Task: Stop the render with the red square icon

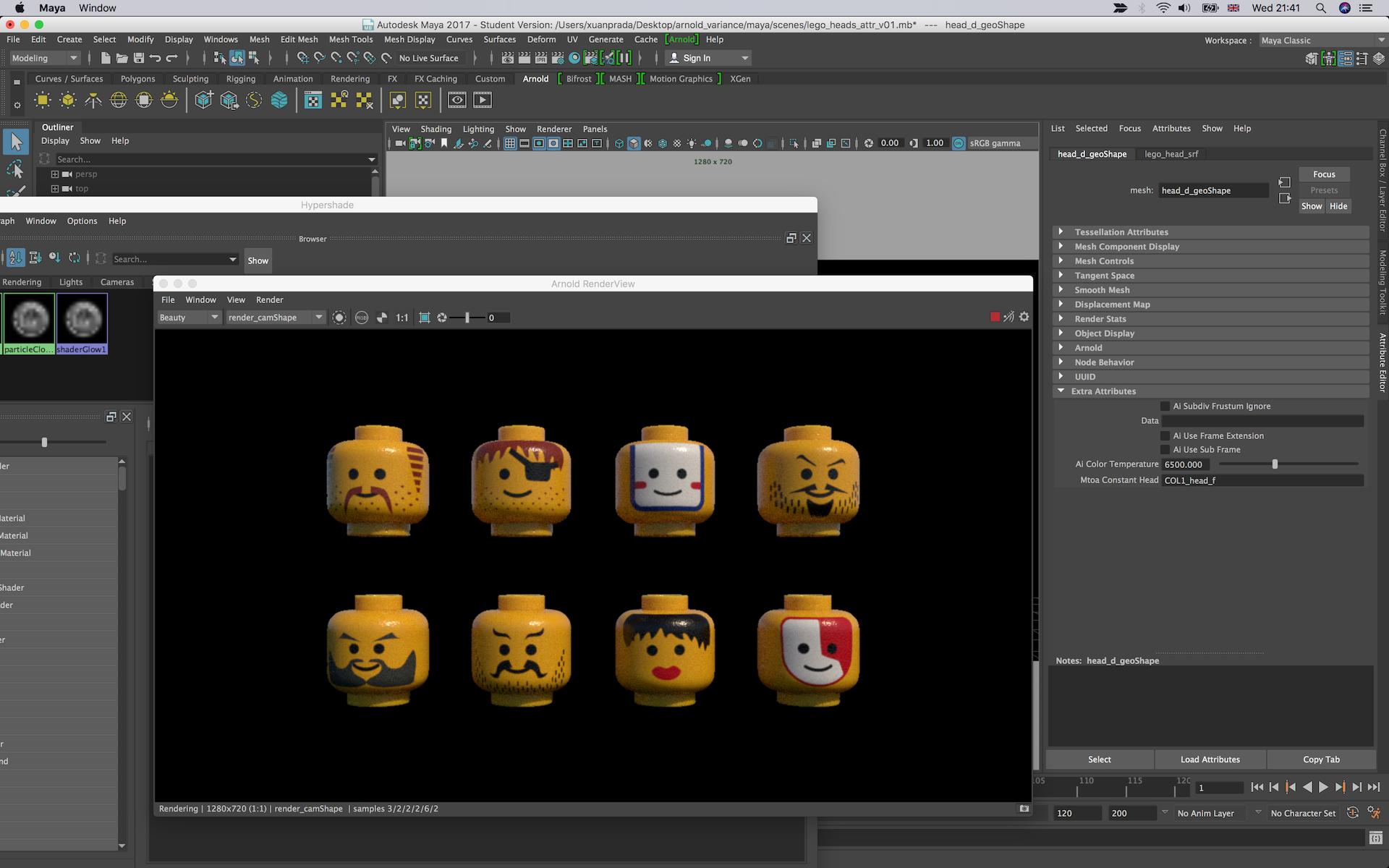Action: pyautogui.click(x=995, y=317)
